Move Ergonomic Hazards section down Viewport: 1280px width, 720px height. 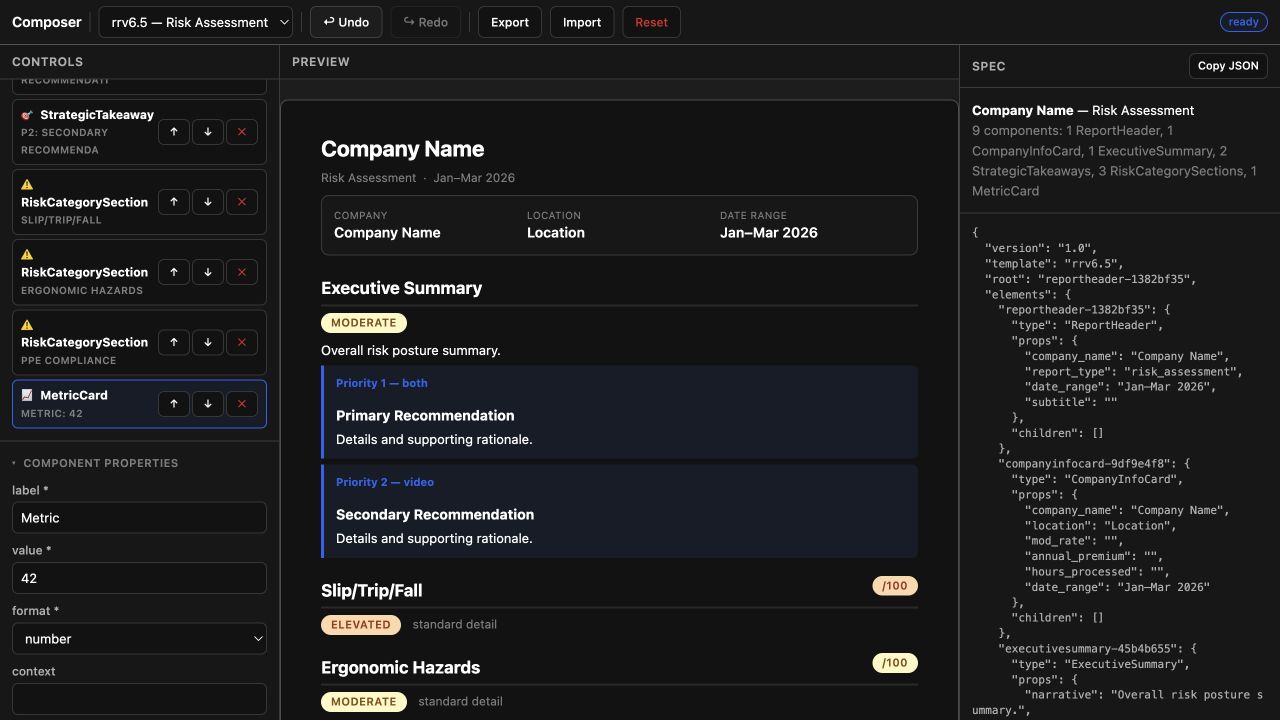click(208, 272)
